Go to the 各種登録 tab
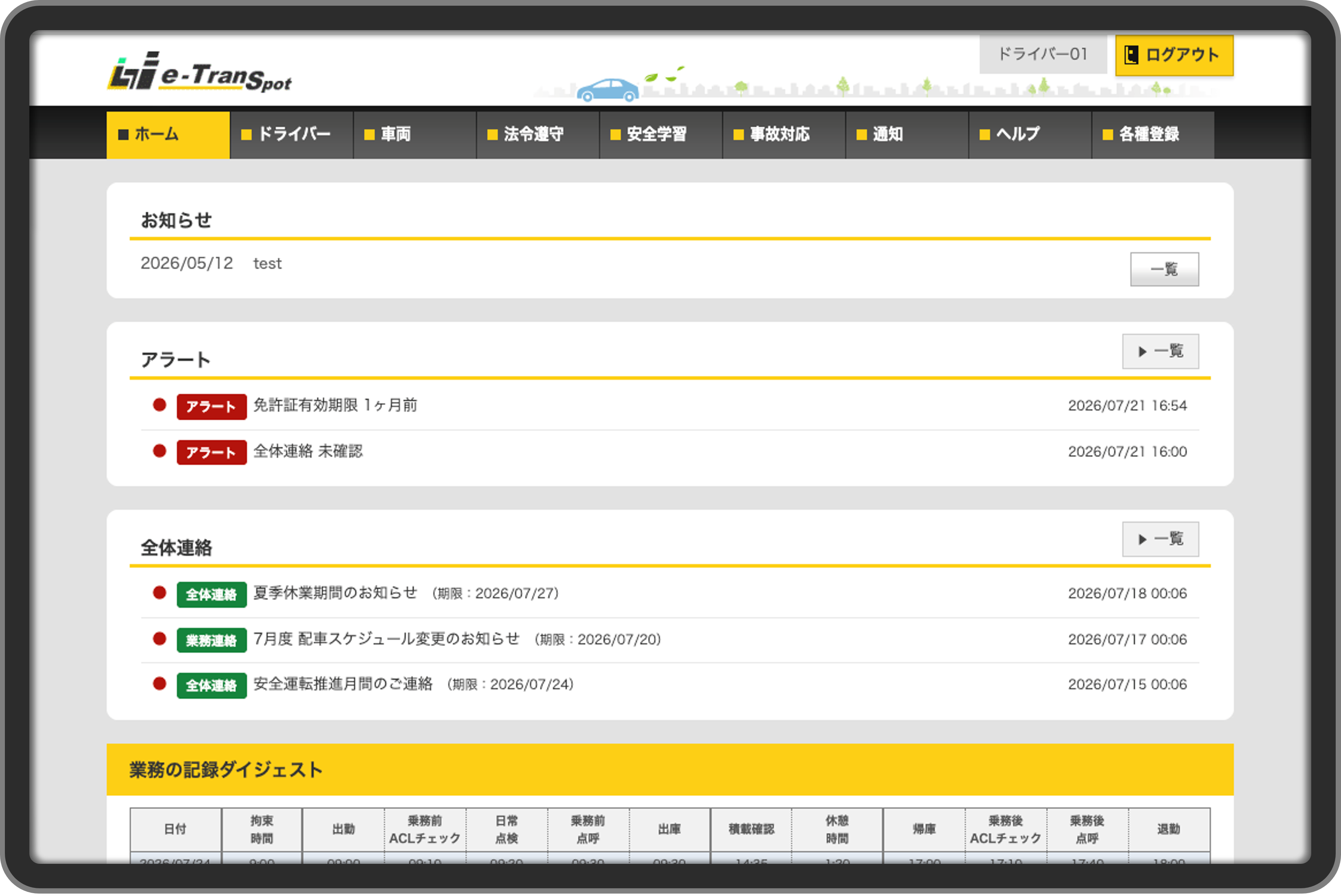 (1153, 135)
